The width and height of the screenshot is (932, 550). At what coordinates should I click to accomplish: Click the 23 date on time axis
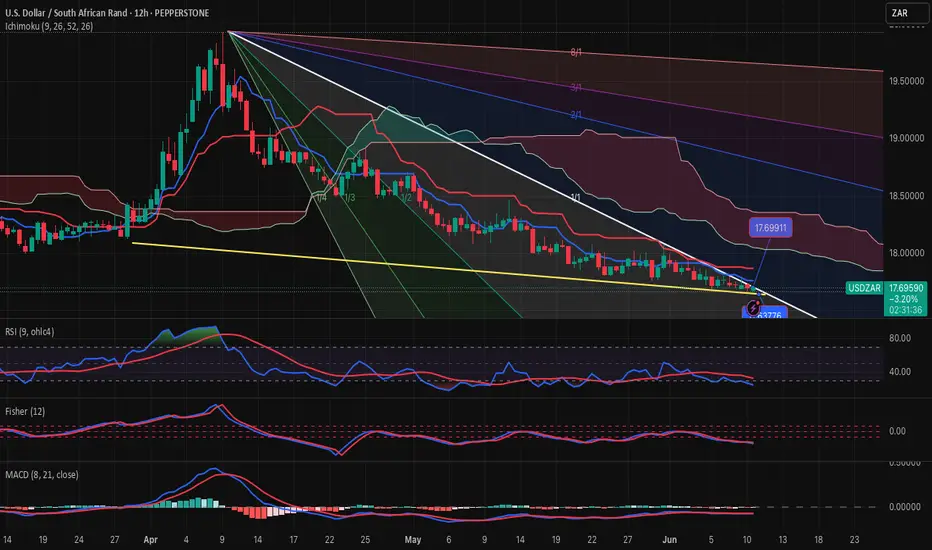click(x=854, y=540)
